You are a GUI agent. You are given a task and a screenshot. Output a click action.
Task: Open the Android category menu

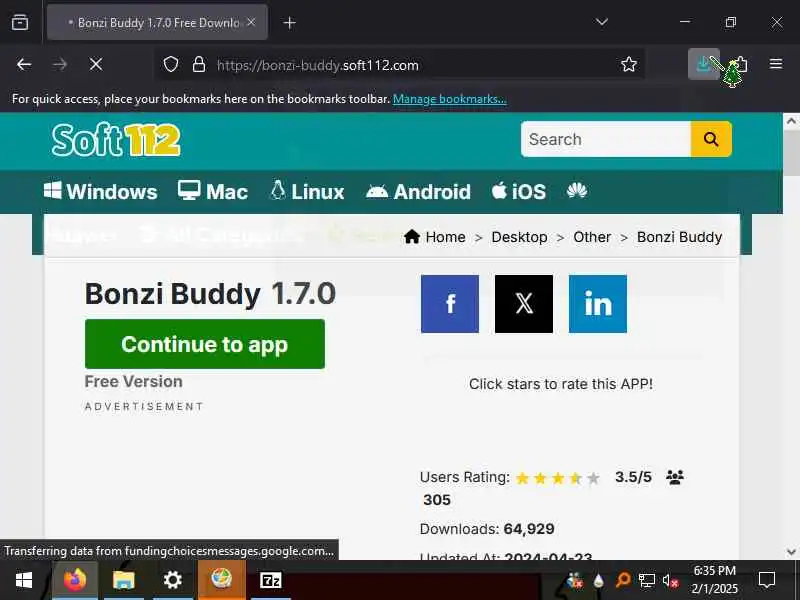coord(418,192)
